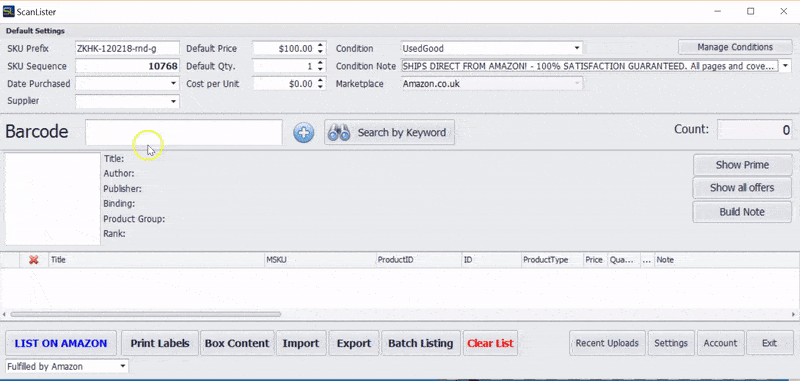This screenshot has height=381, width=800.
Task: Increase the Cost per Unit stepper
Action: 320,81
